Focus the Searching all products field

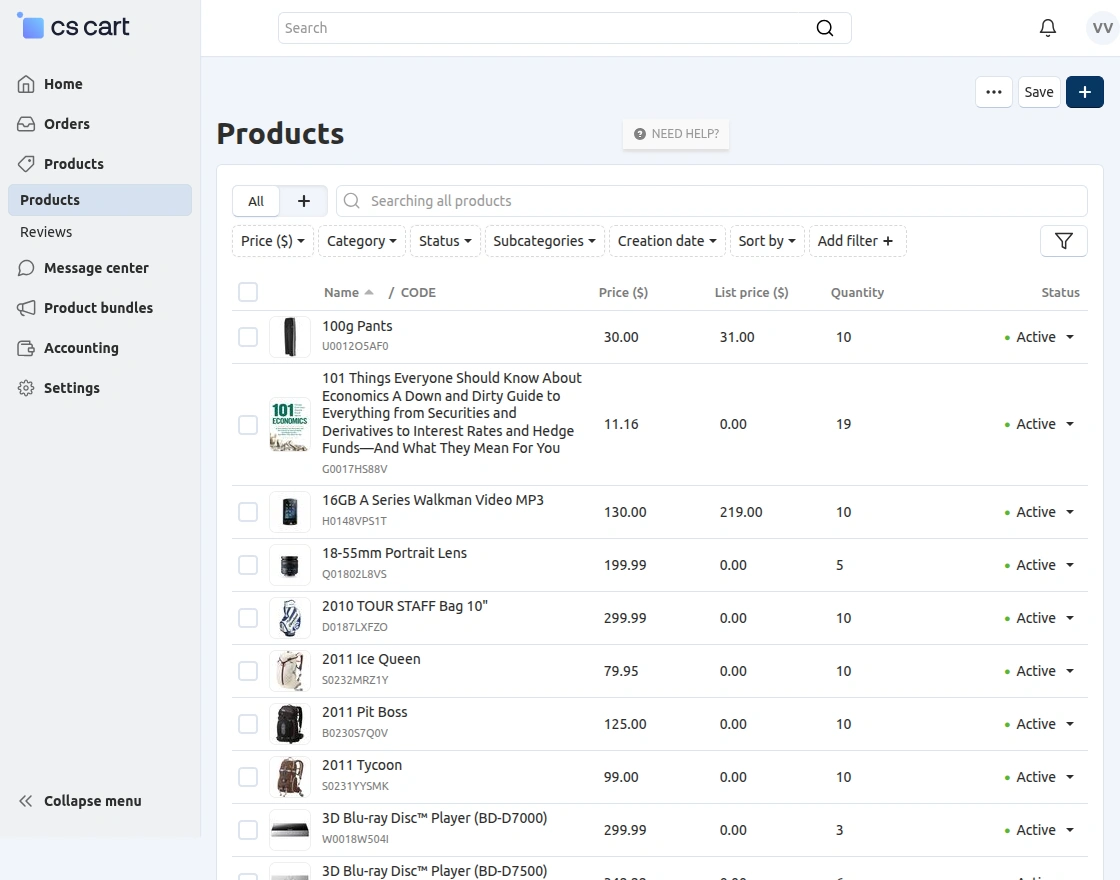coord(711,201)
